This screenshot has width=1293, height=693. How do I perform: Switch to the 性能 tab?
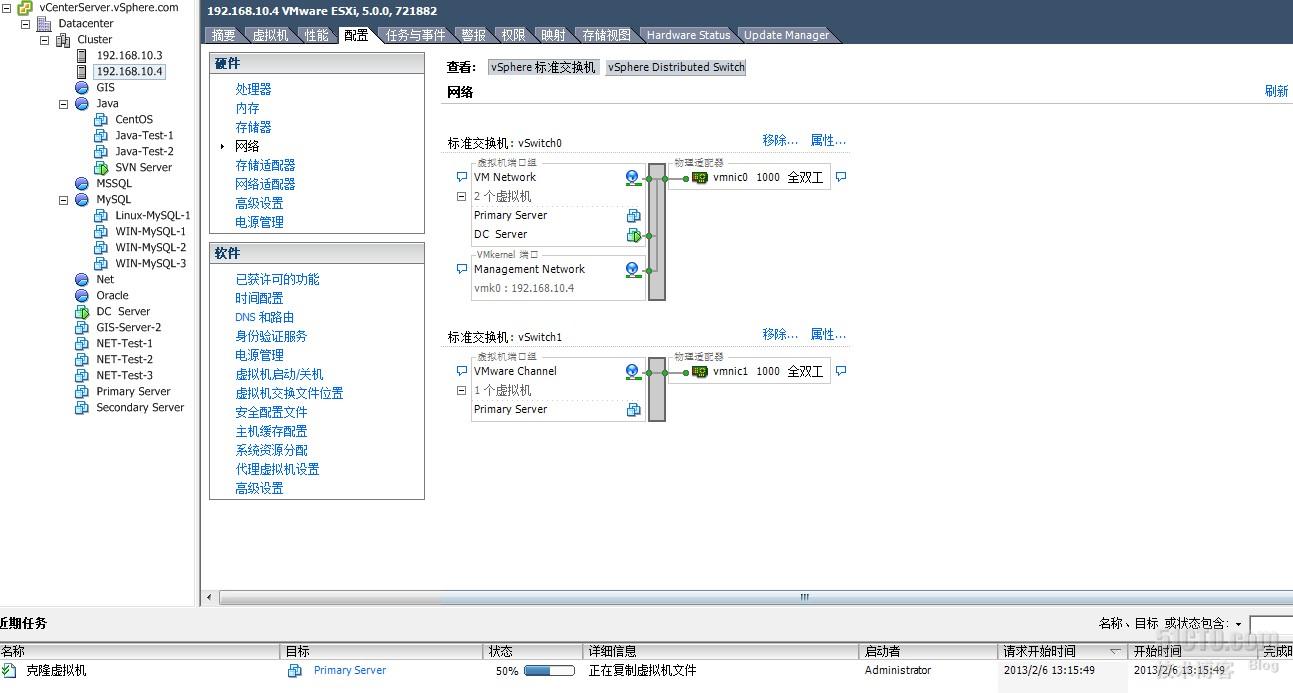(316, 35)
